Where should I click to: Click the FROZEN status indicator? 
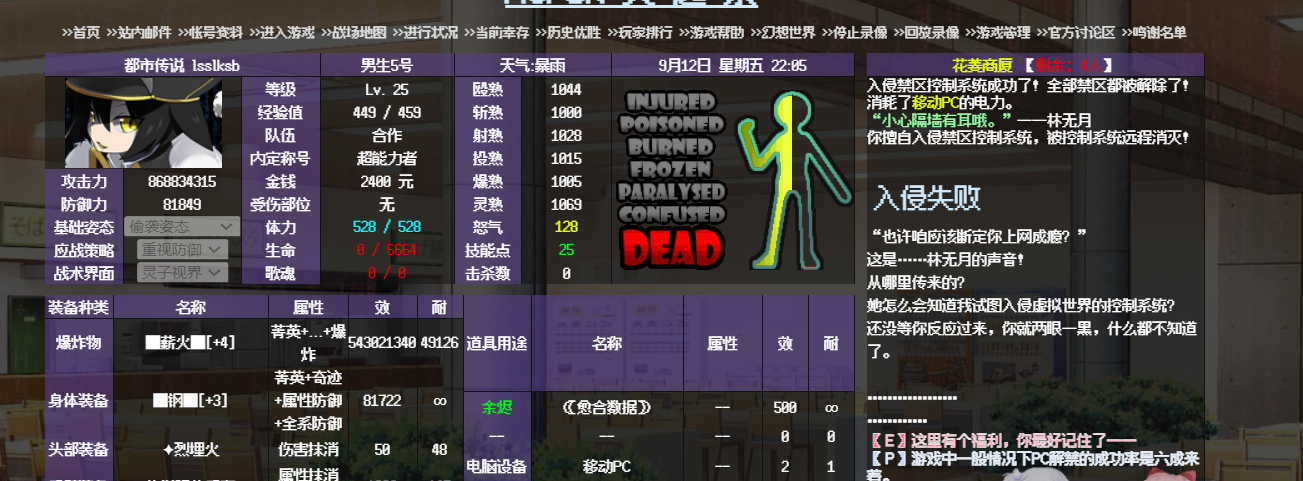click(670, 168)
